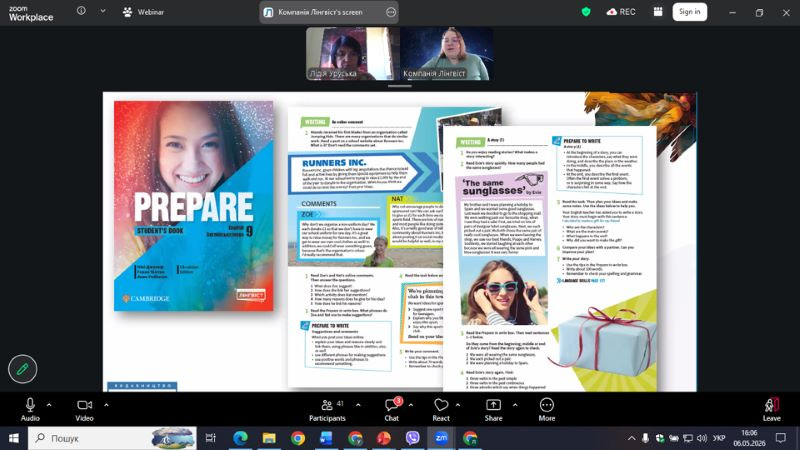
Task: Expand the Share options arrow
Action: click(515, 405)
